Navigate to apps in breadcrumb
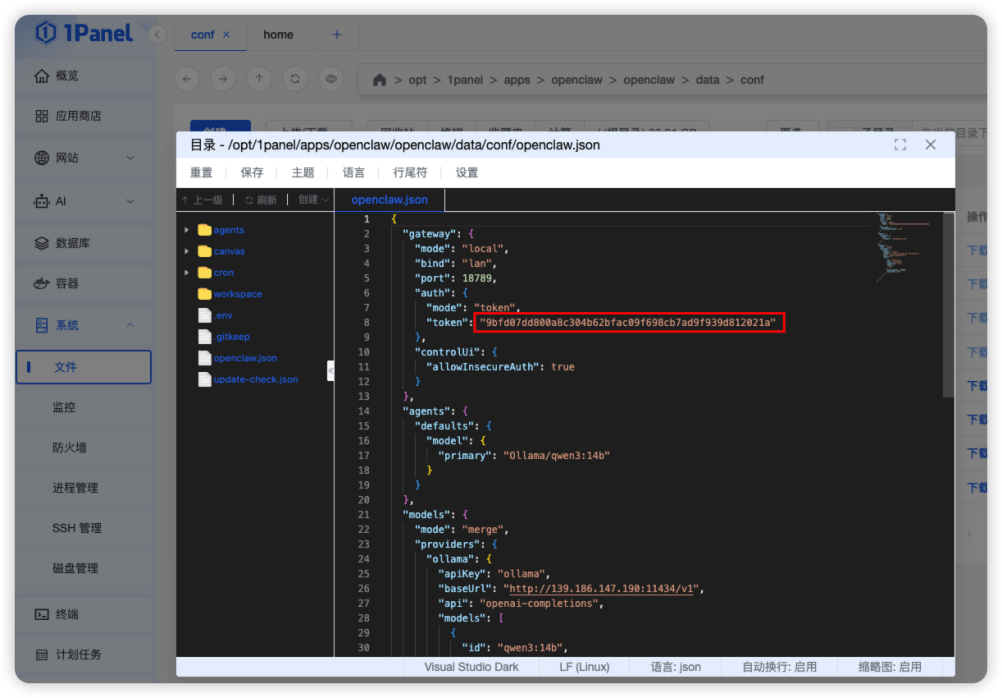The width and height of the screenshot is (1002, 698). [517, 80]
